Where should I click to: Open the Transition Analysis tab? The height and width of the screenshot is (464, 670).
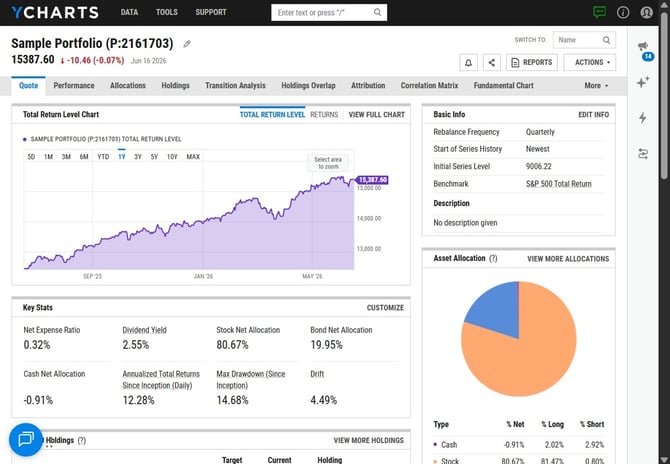[x=235, y=85]
